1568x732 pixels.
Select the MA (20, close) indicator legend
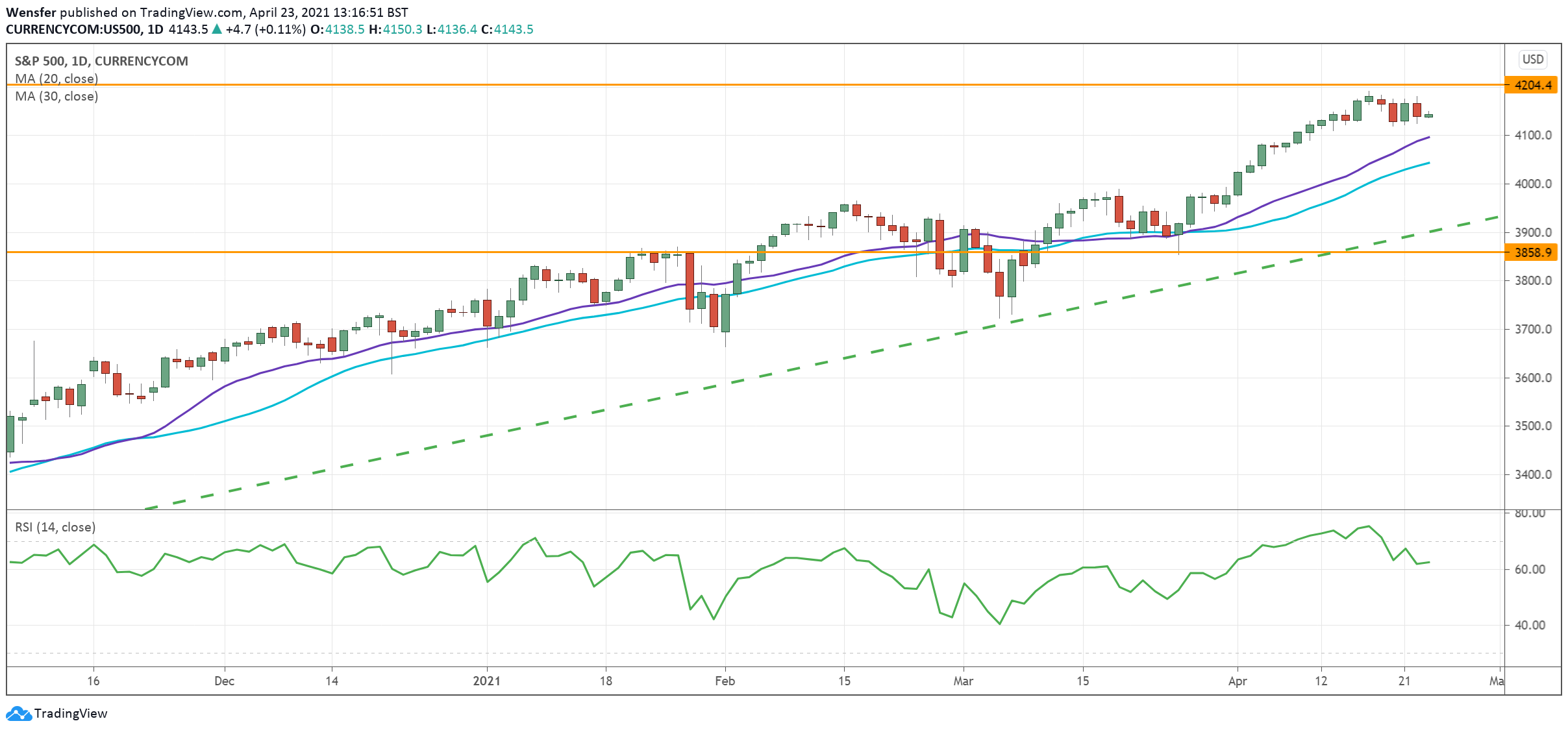[56, 79]
